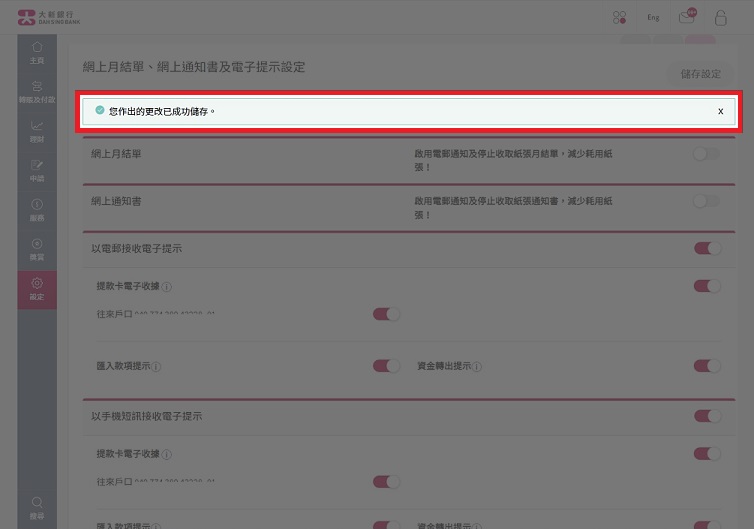Toggle 匯入款項提示 switch under email alerts
The width and height of the screenshot is (754, 529).
(386, 366)
